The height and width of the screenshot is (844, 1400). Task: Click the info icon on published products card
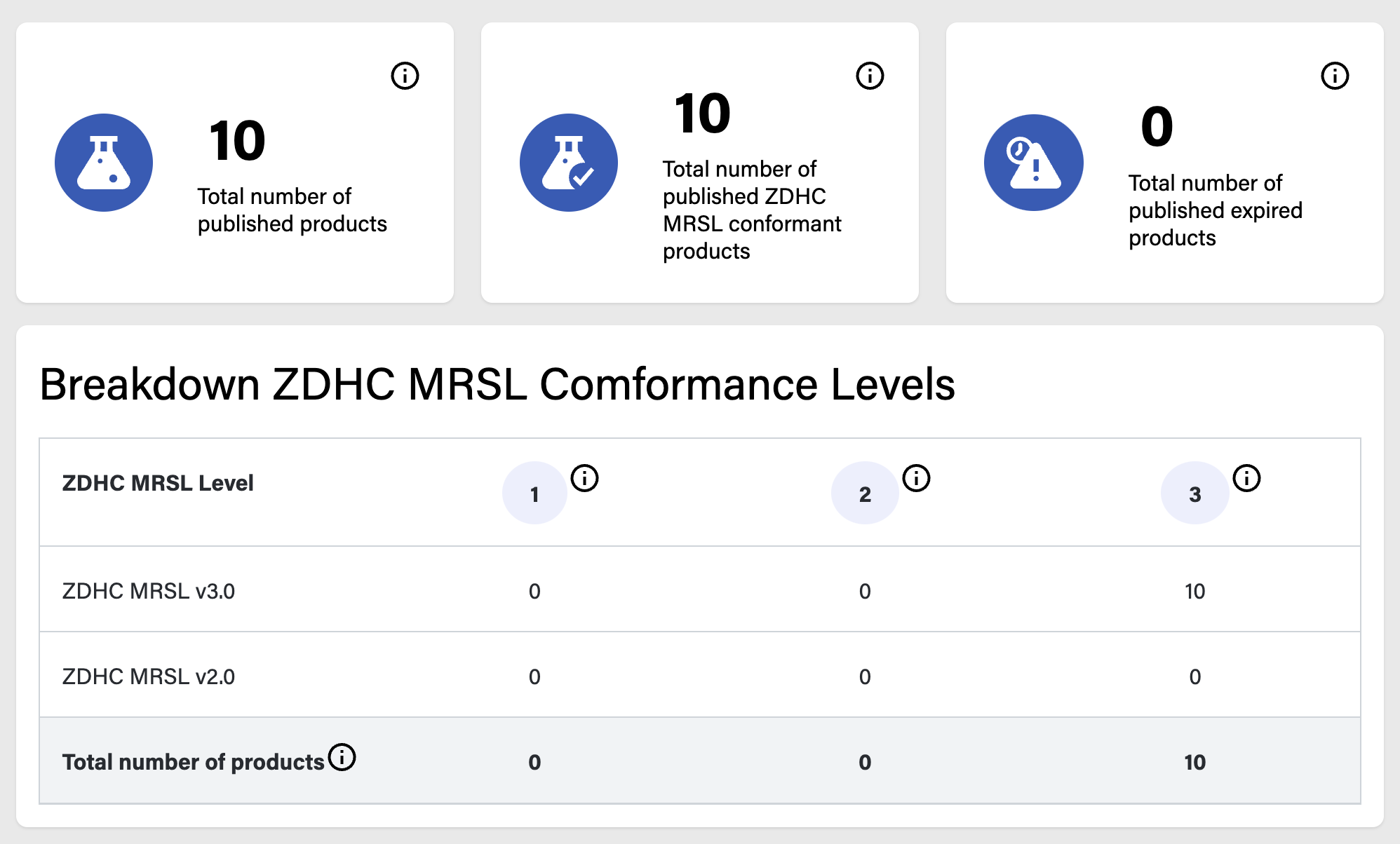coord(405,76)
